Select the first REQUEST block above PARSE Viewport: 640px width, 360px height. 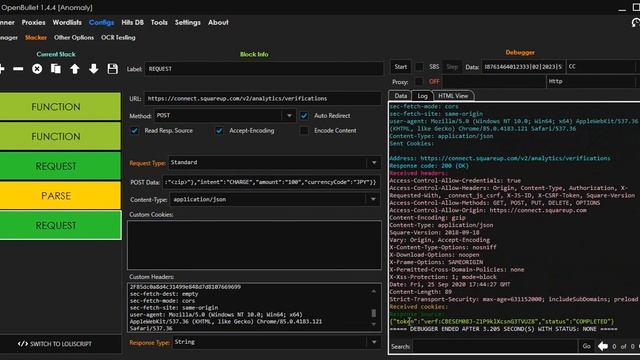point(60,166)
